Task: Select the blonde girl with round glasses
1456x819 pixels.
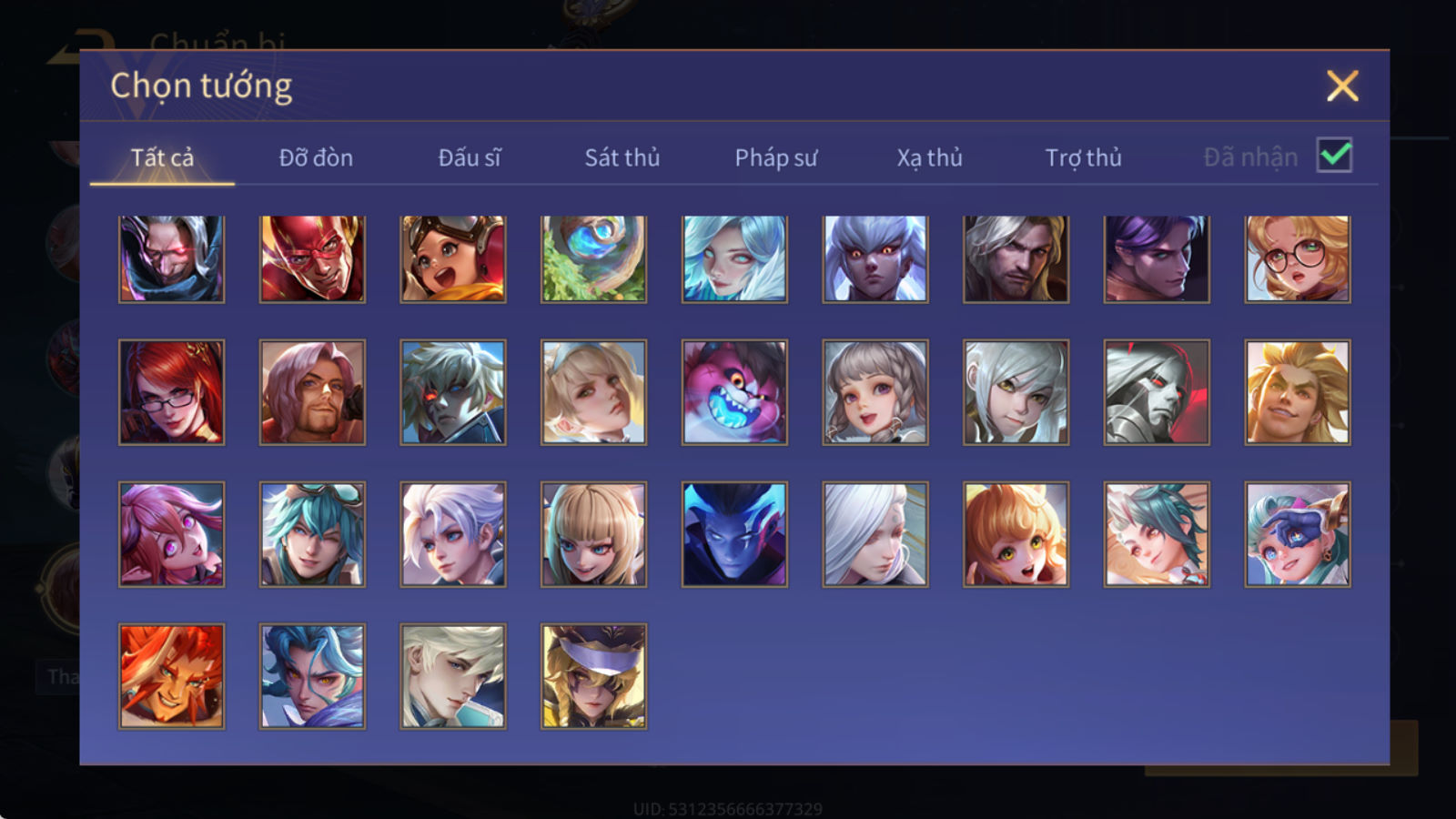Action: 1298,258
